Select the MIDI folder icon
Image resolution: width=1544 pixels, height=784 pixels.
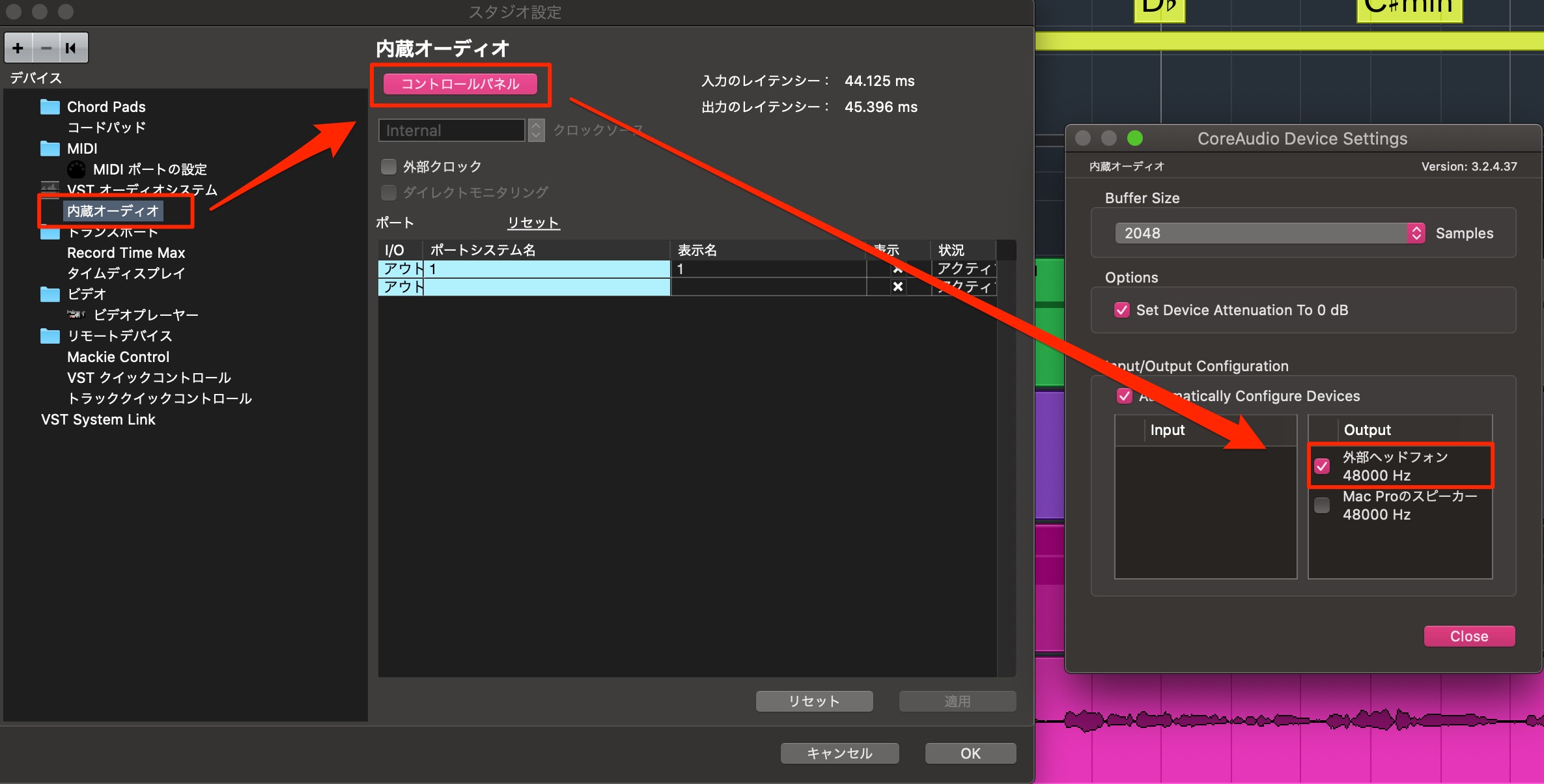coord(50,148)
